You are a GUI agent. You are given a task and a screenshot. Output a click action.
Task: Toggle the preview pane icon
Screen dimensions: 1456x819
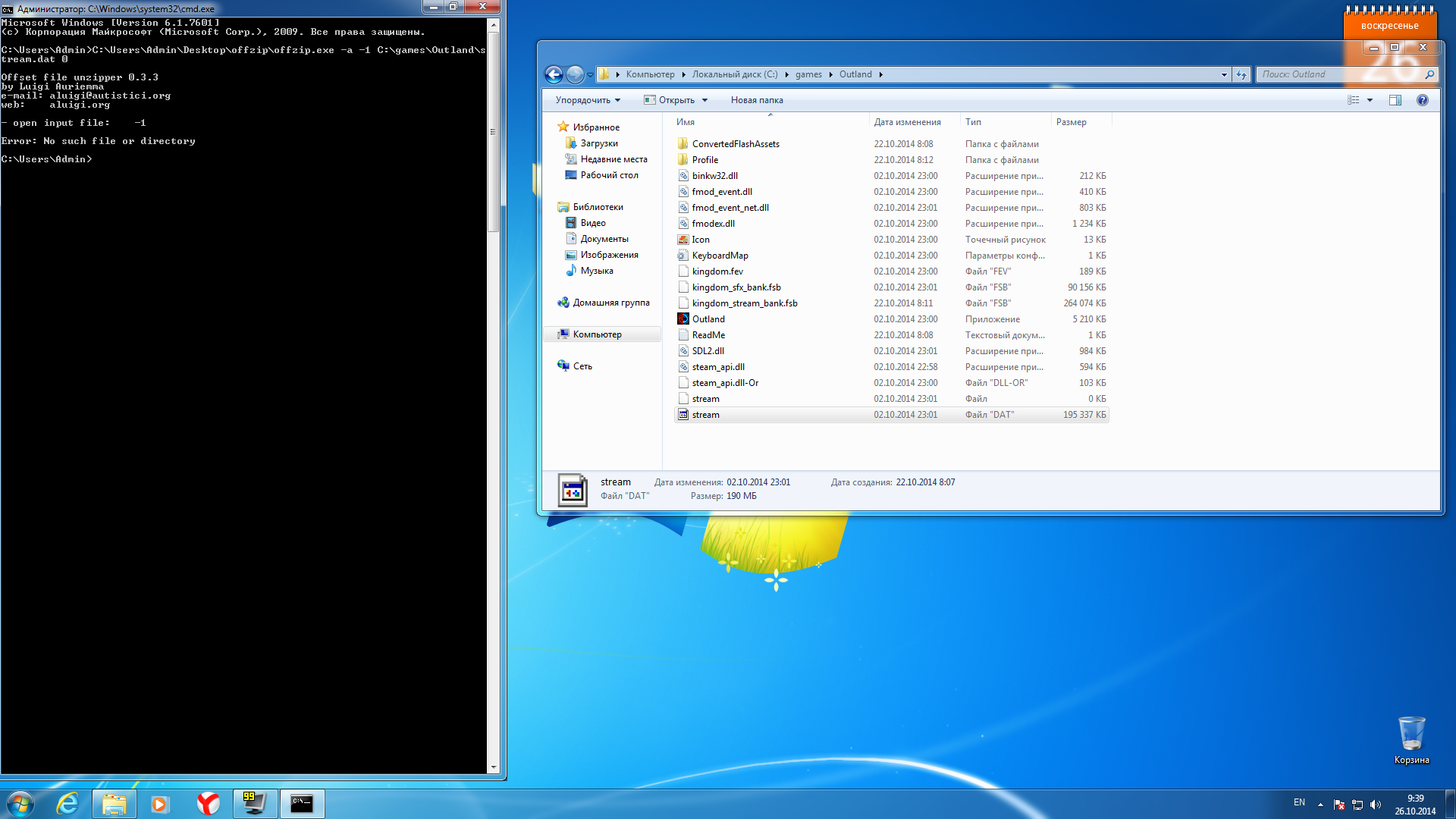click(x=1395, y=100)
